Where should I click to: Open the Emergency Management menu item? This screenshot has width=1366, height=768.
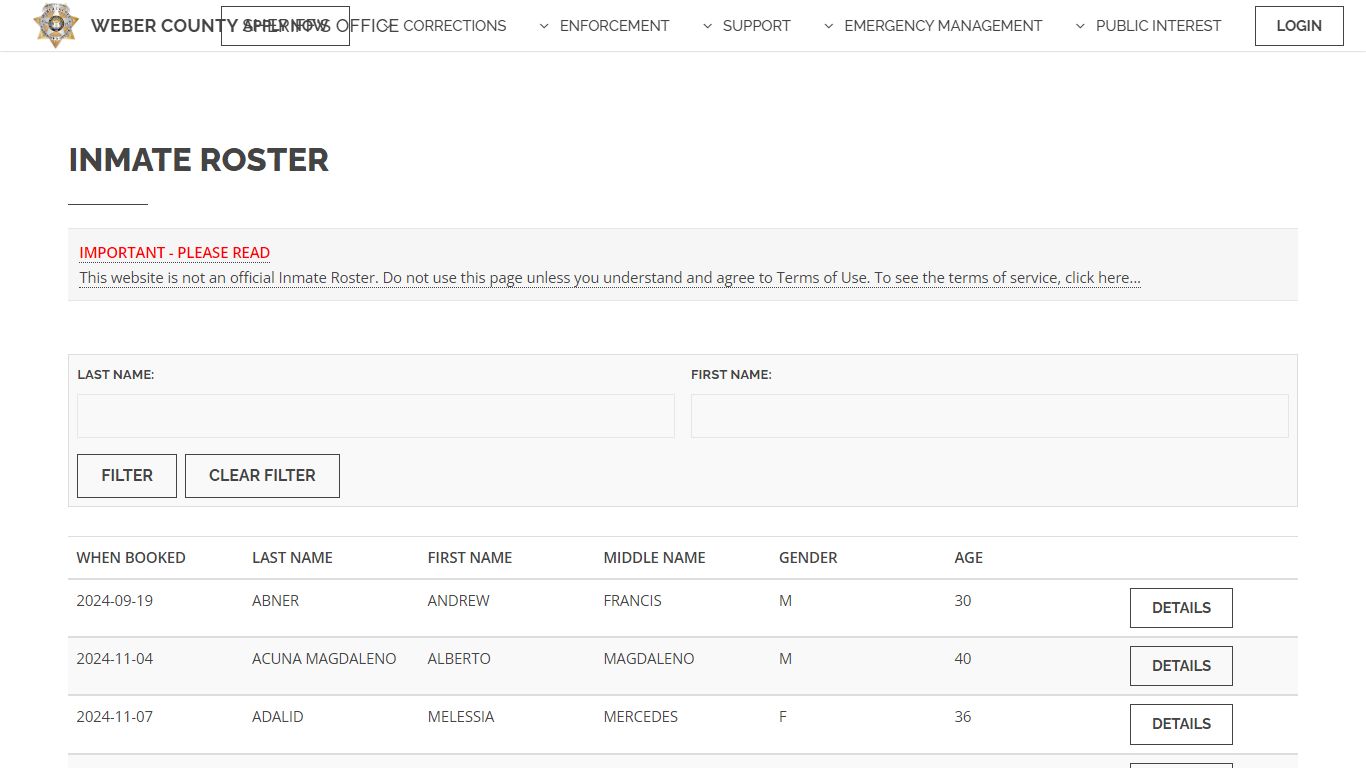point(943,26)
